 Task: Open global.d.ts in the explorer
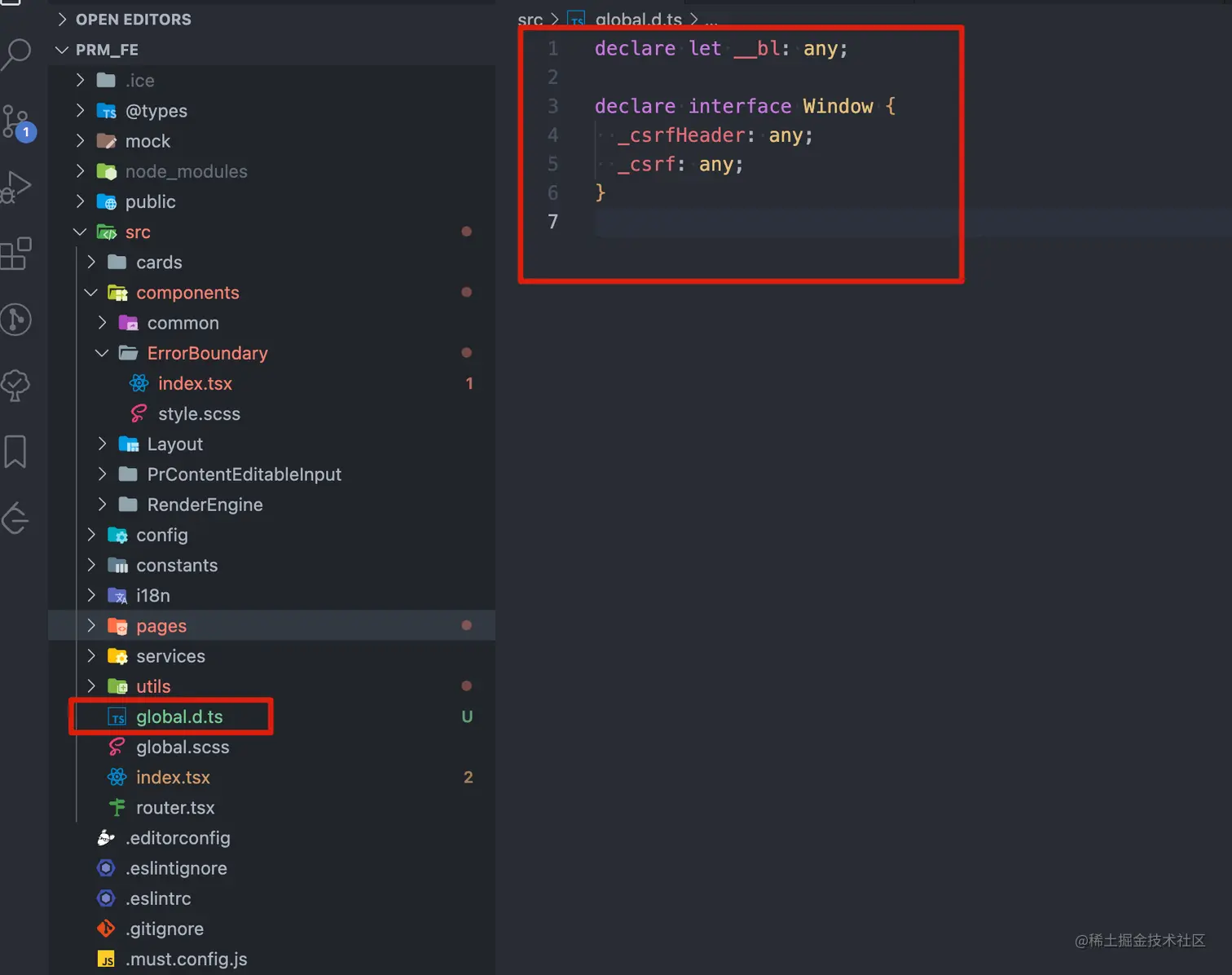point(179,717)
